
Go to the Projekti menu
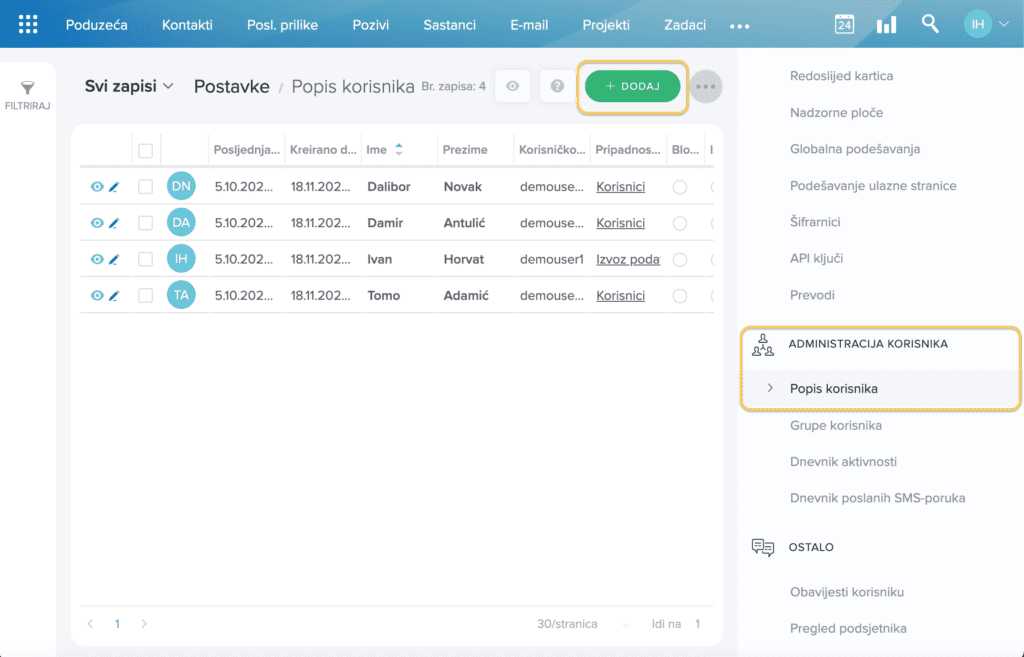606,25
